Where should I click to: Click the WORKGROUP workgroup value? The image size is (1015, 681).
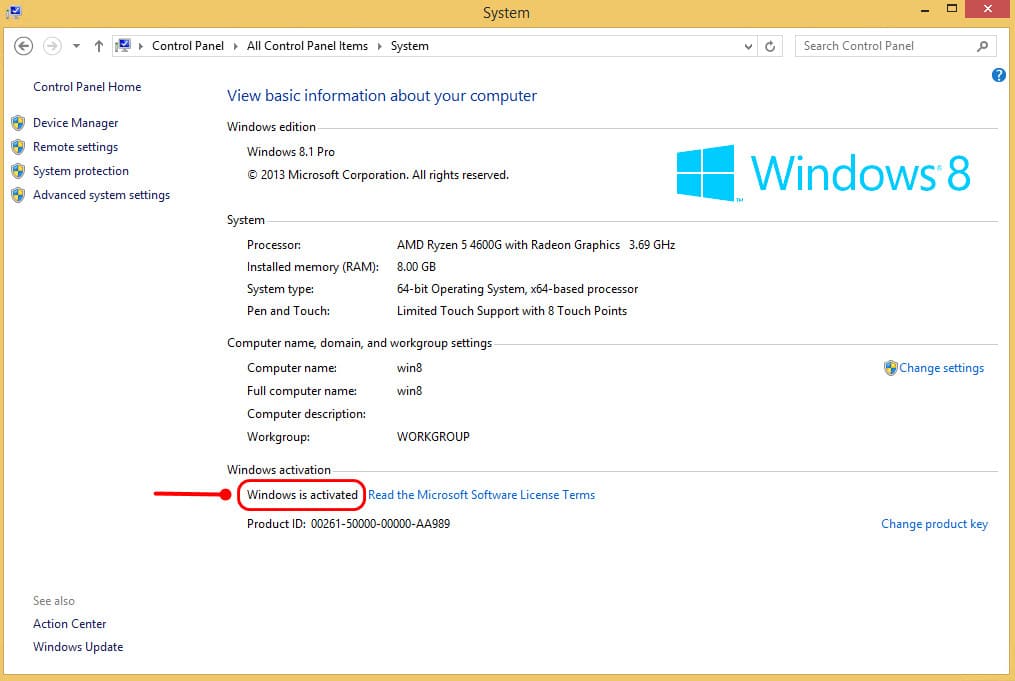[433, 437]
